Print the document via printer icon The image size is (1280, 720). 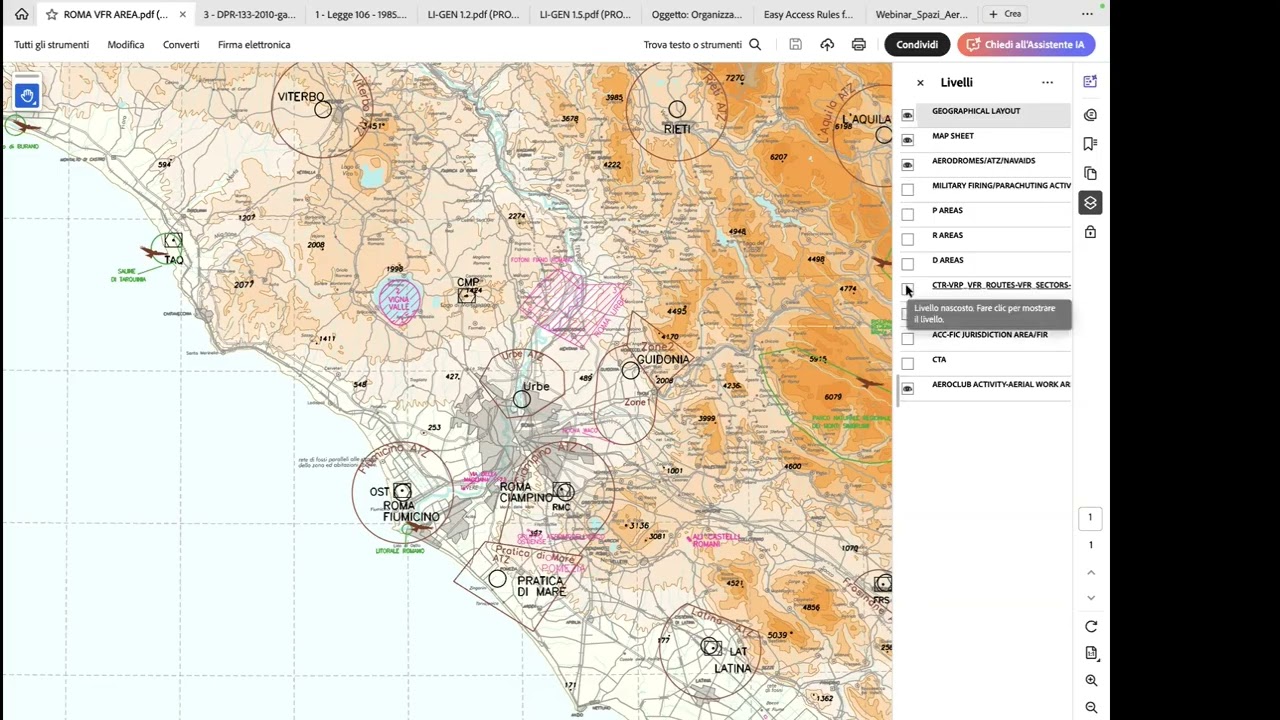pos(858,44)
